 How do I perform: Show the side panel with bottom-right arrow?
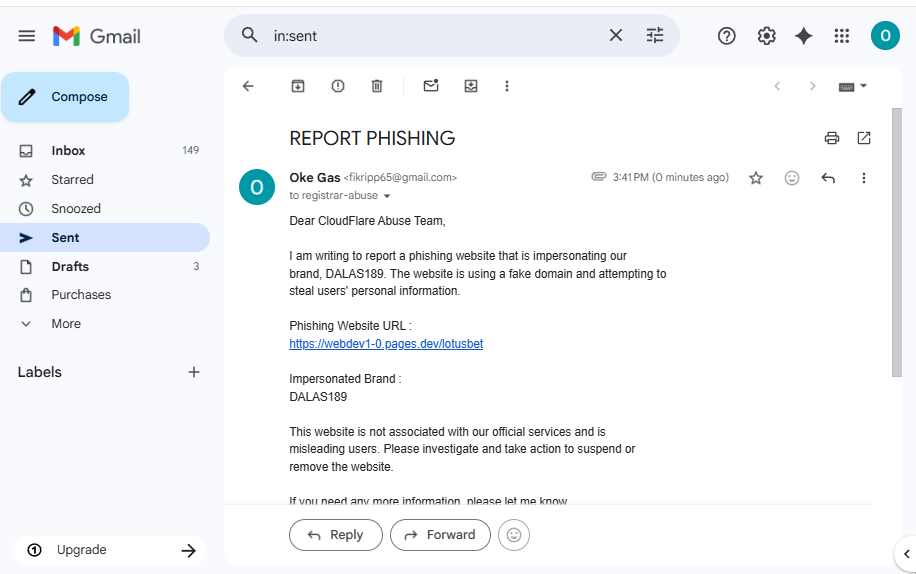(x=904, y=552)
